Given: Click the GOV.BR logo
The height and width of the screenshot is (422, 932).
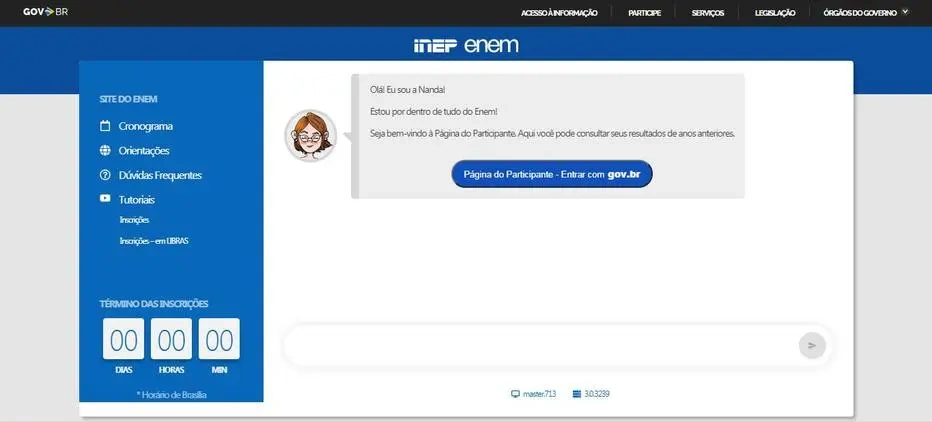Looking at the screenshot, I should [45, 12].
